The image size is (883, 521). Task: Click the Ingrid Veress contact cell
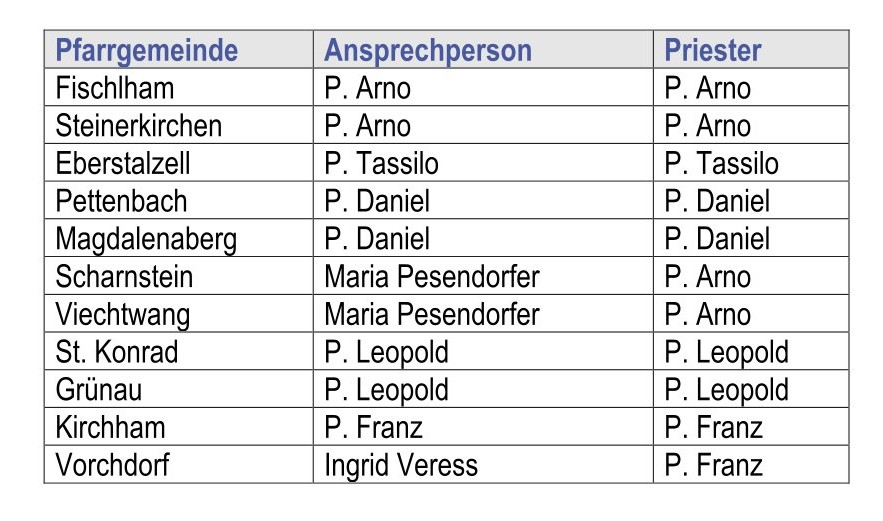[x=401, y=465]
